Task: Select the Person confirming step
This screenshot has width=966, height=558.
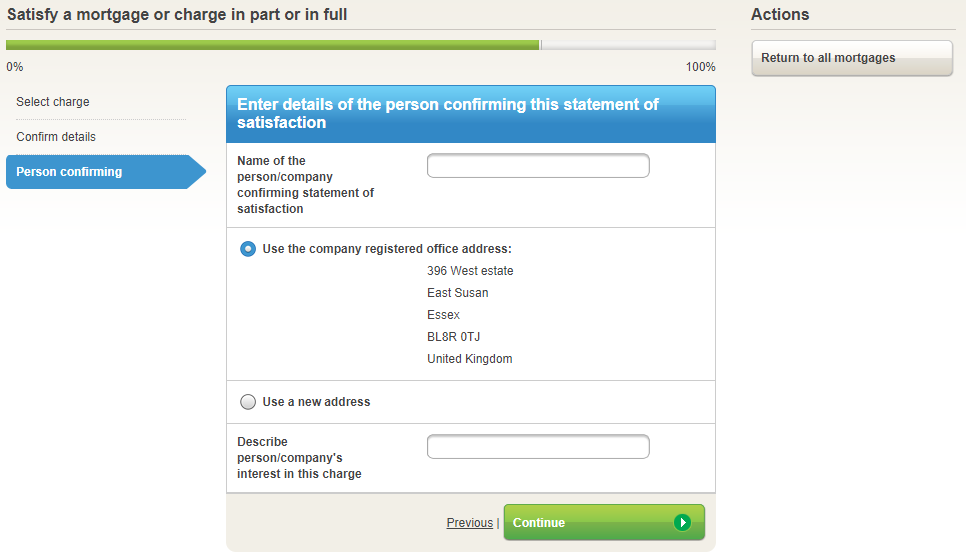Action: (x=69, y=172)
